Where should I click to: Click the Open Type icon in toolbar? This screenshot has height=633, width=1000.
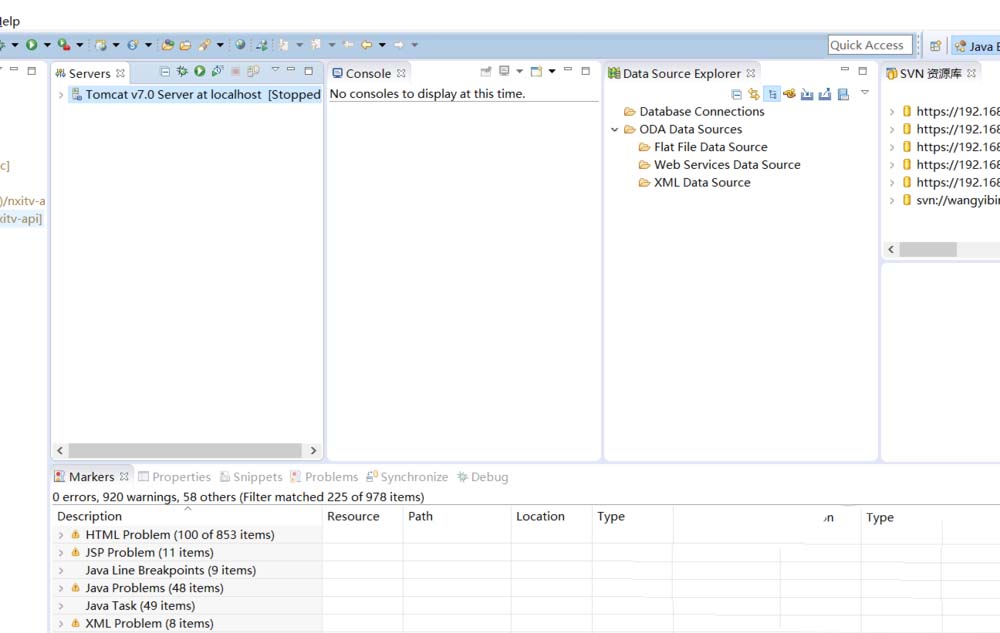(x=168, y=45)
